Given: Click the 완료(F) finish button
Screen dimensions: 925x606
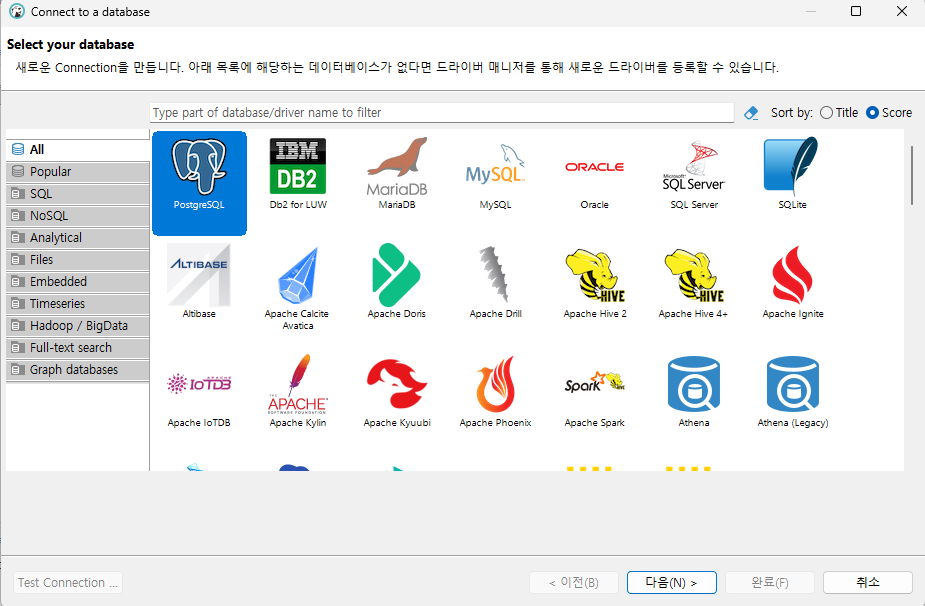Looking at the screenshot, I should click(x=770, y=582).
